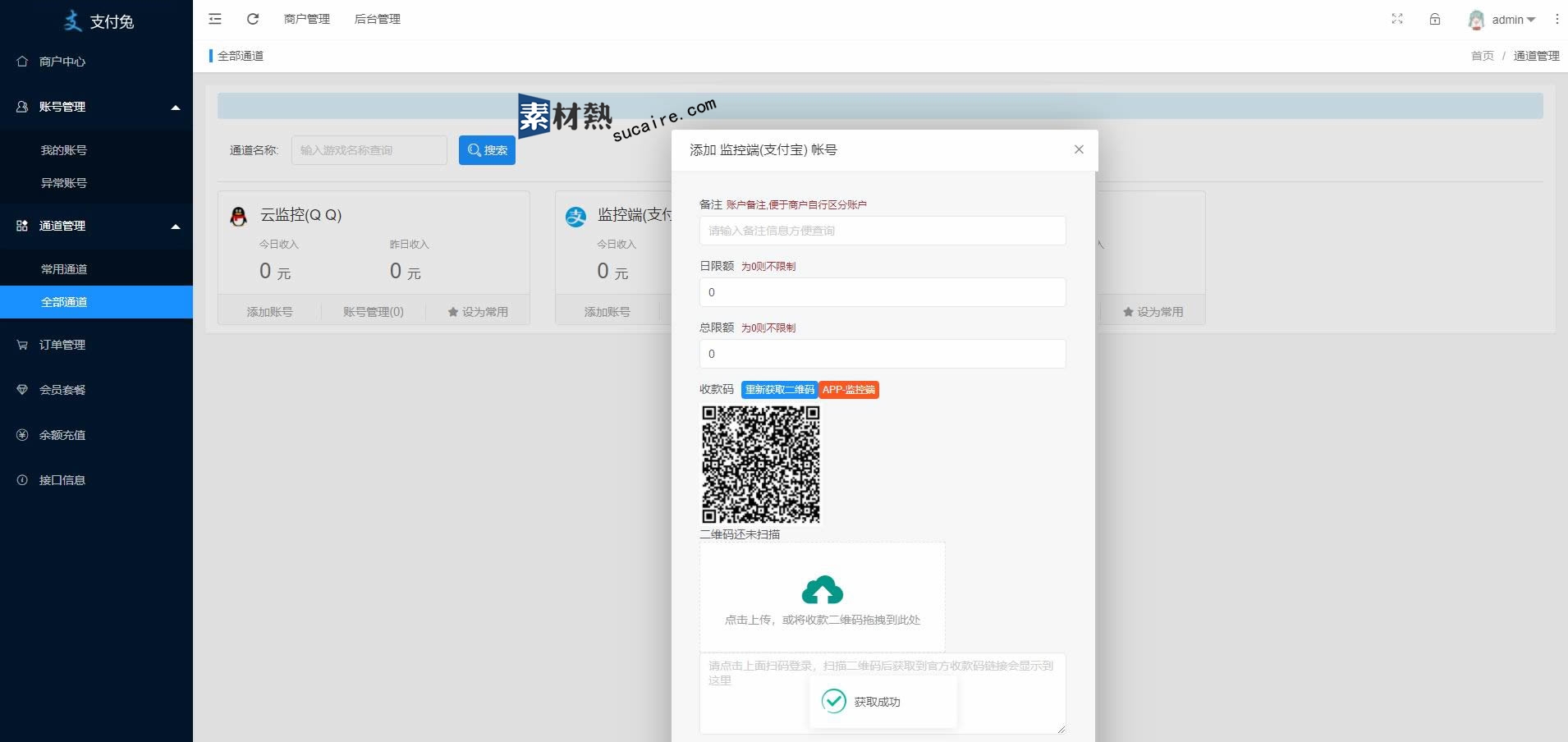1568x742 pixels.
Task: Switch to 商户管理 top tab
Action: coord(307,19)
